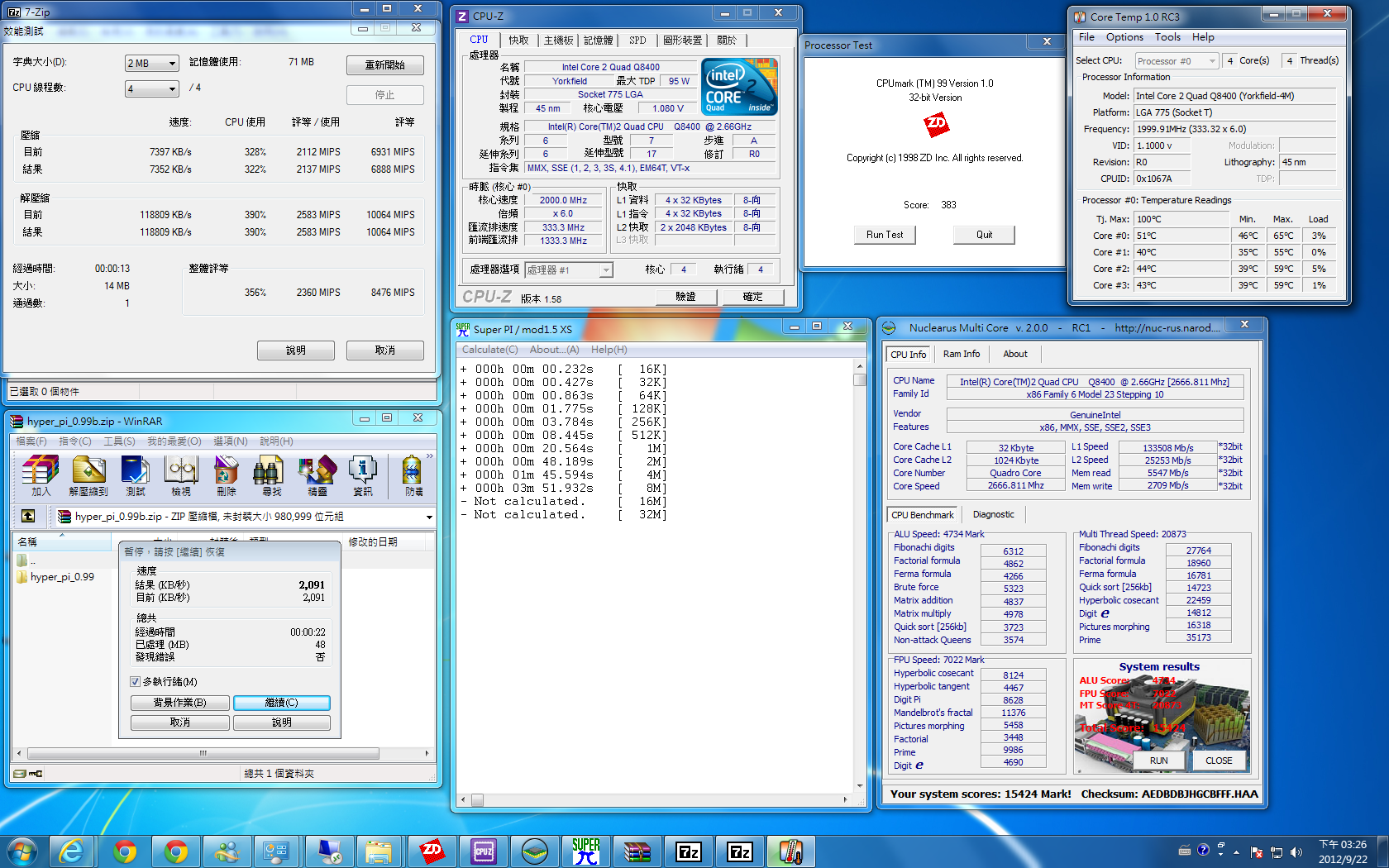The width and height of the screenshot is (1389, 868).
Task: Switch to CPU-Z 主機板 (Mainboard) tab
Action: 558,40
